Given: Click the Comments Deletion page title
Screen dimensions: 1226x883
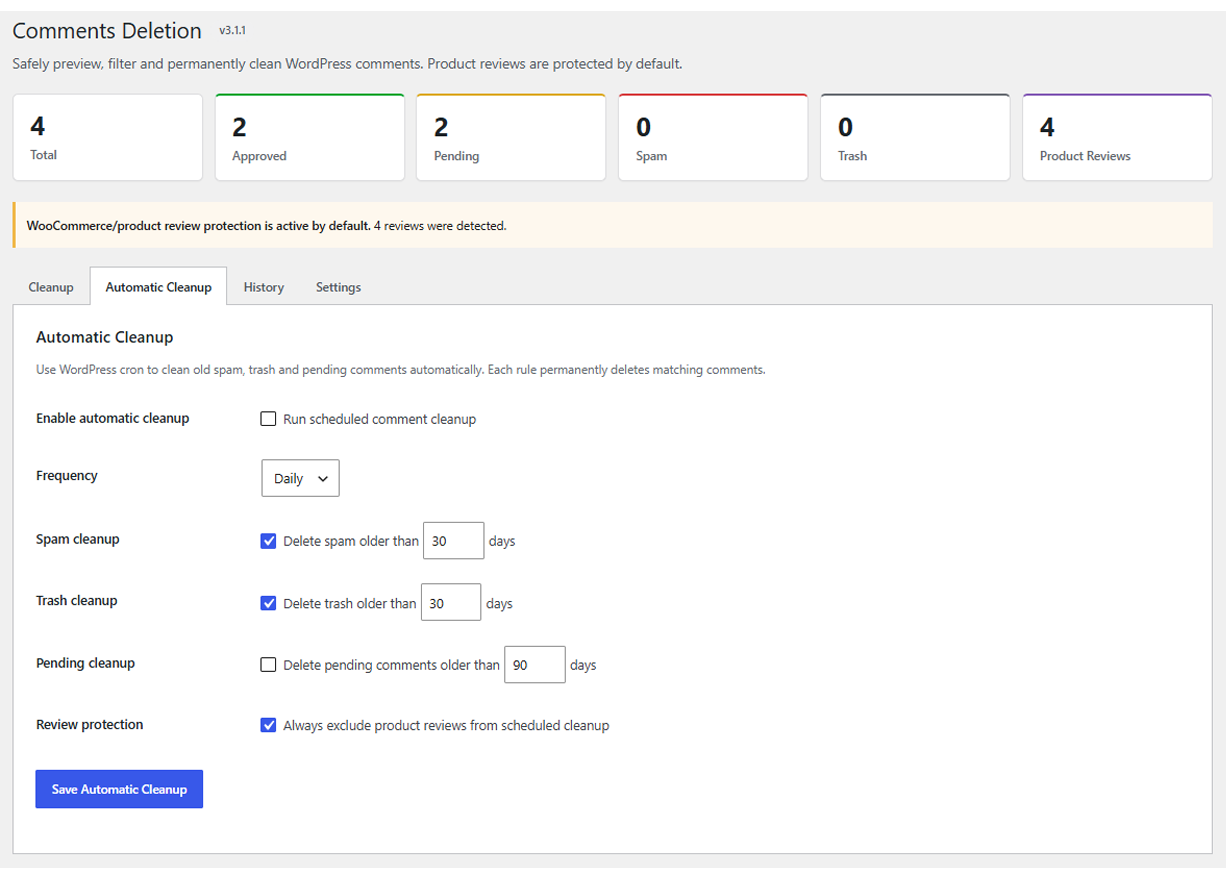Looking at the screenshot, I should (x=107, y=31).
